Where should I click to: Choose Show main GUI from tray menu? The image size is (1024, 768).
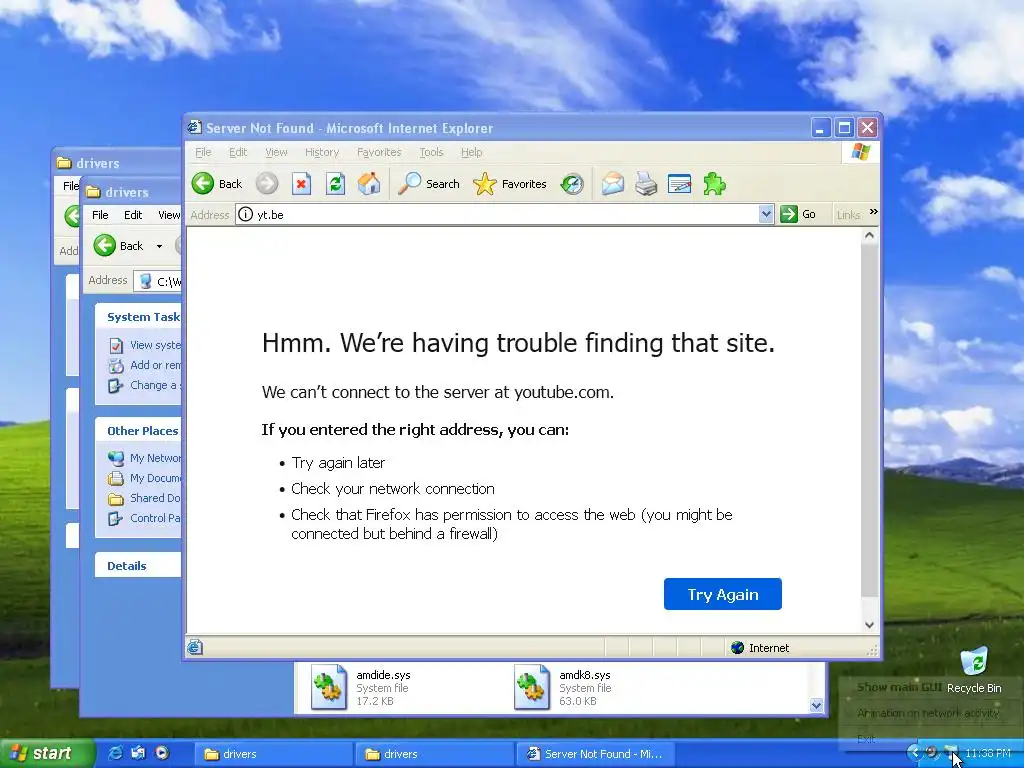(x=899, y=687)
